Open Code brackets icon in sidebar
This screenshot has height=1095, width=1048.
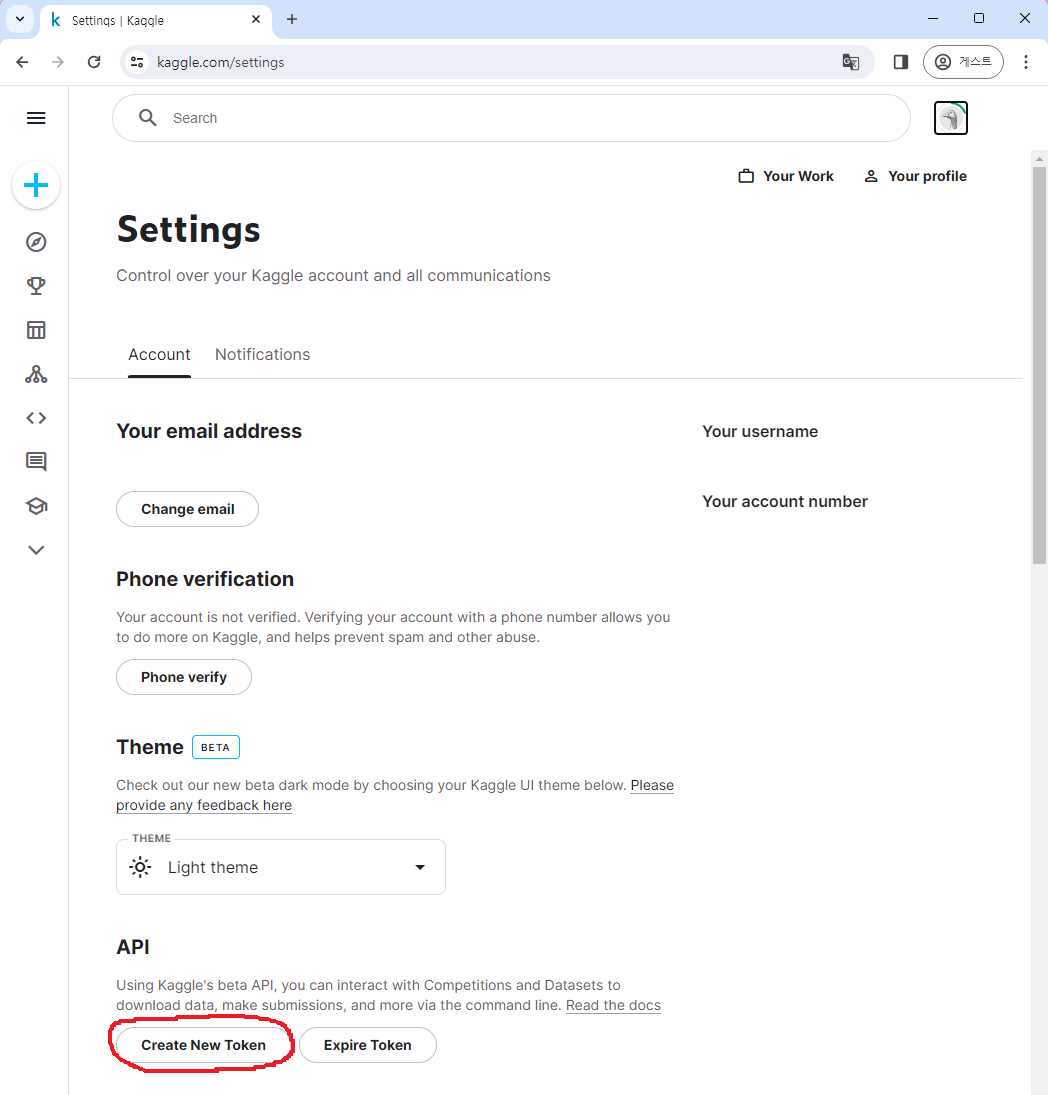point(36,418)
